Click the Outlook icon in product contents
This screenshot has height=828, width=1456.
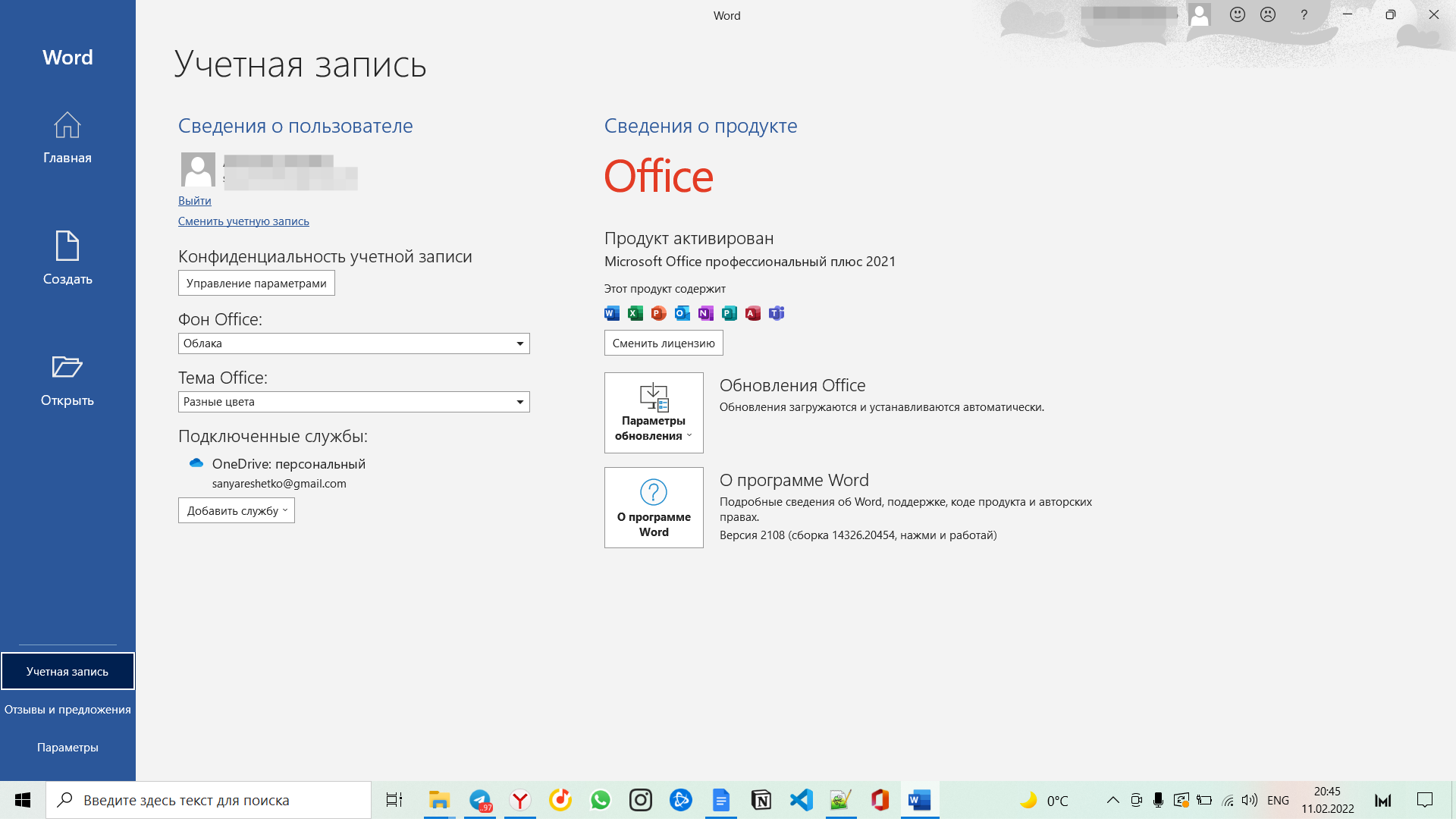click(x=682, y=313)
